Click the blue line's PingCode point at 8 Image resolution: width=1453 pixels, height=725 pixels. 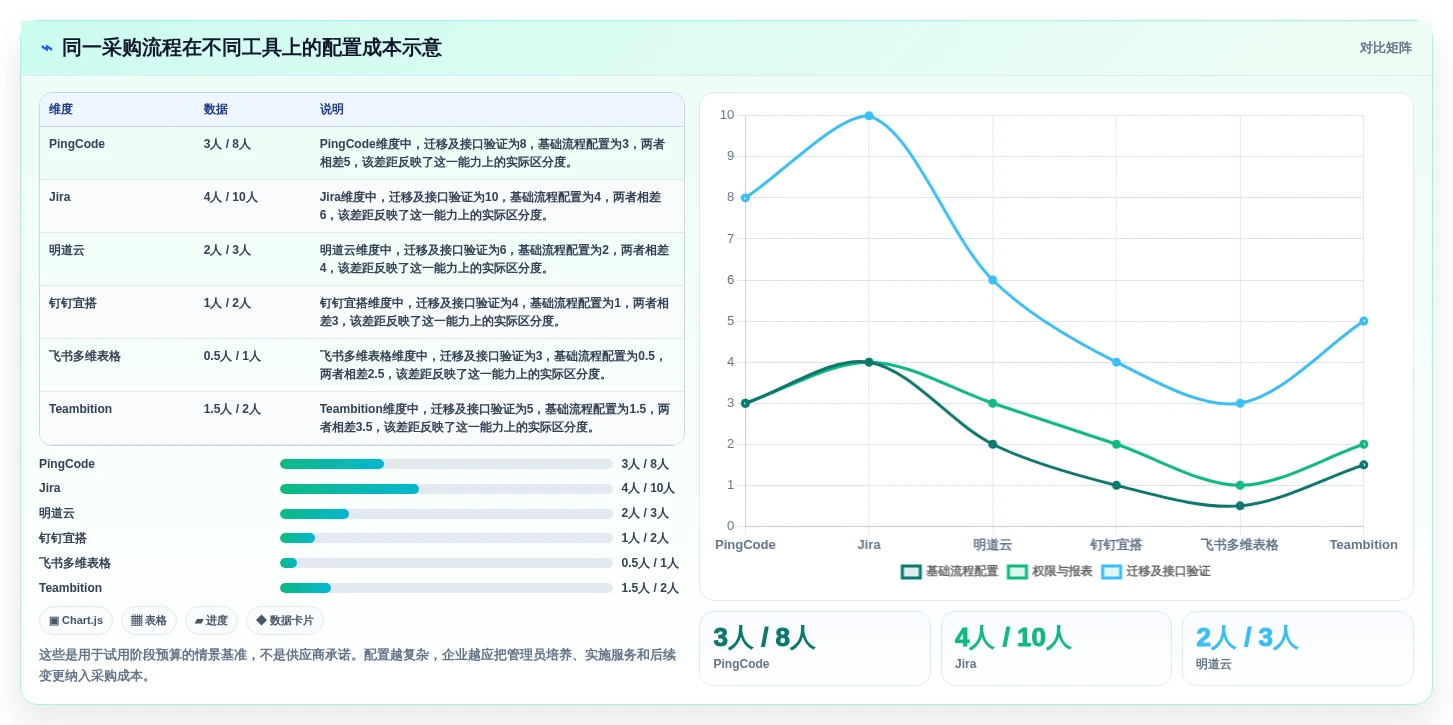pyautogui.click(x=745, y=198)
